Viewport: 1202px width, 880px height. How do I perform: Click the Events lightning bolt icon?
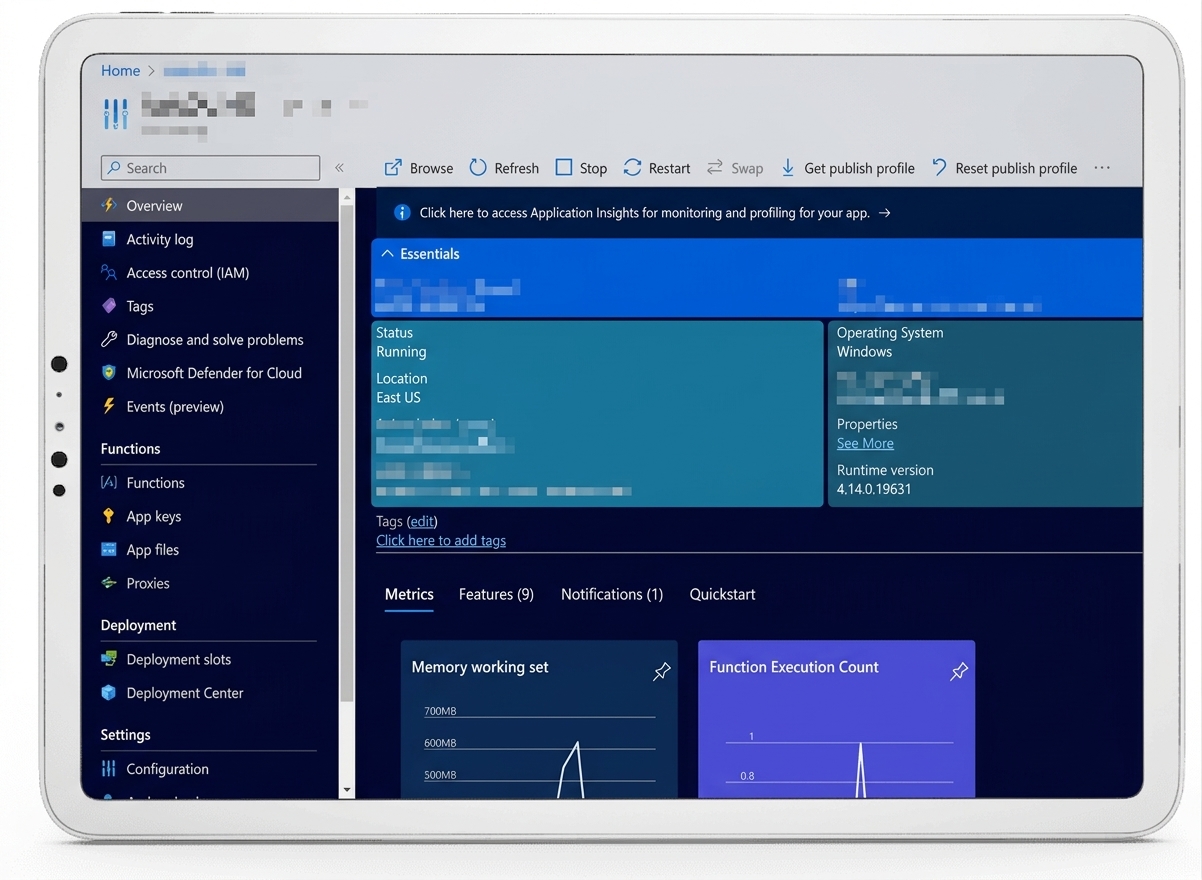pyautogui.click(x=109, y=406)
